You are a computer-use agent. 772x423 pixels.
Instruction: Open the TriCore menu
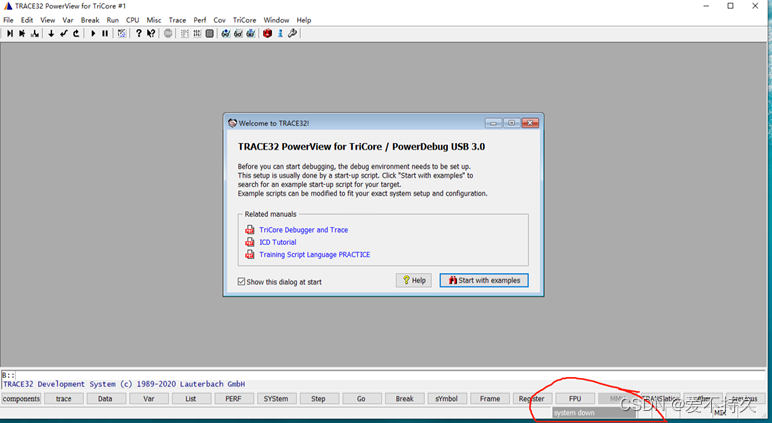(x=245, y=20)
